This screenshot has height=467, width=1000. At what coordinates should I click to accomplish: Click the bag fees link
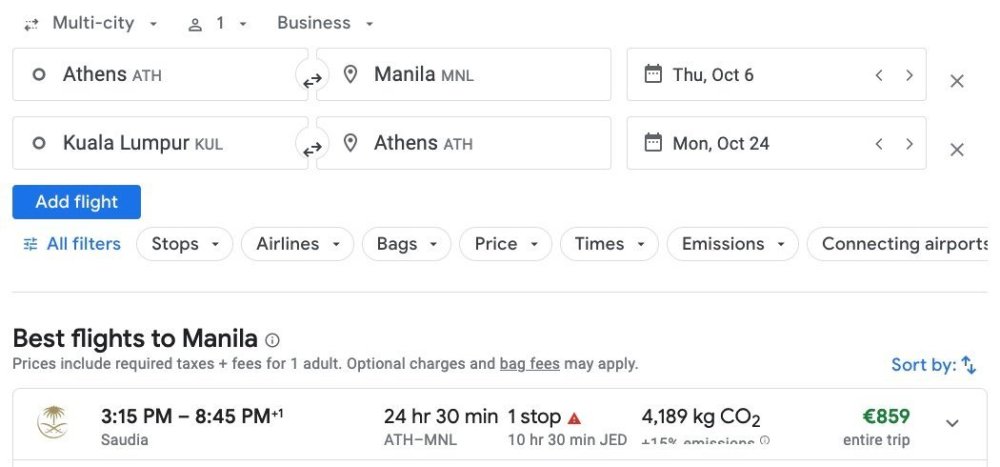(529, 364)
